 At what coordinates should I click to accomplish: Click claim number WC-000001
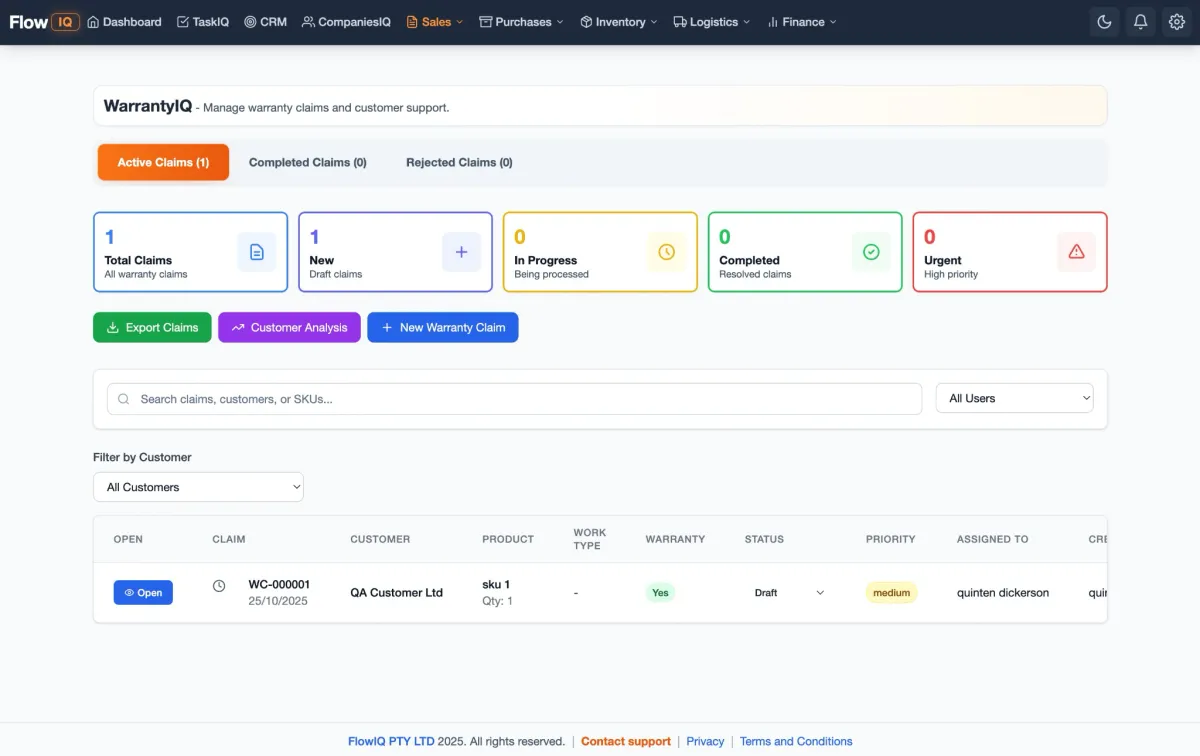[279, 584]
